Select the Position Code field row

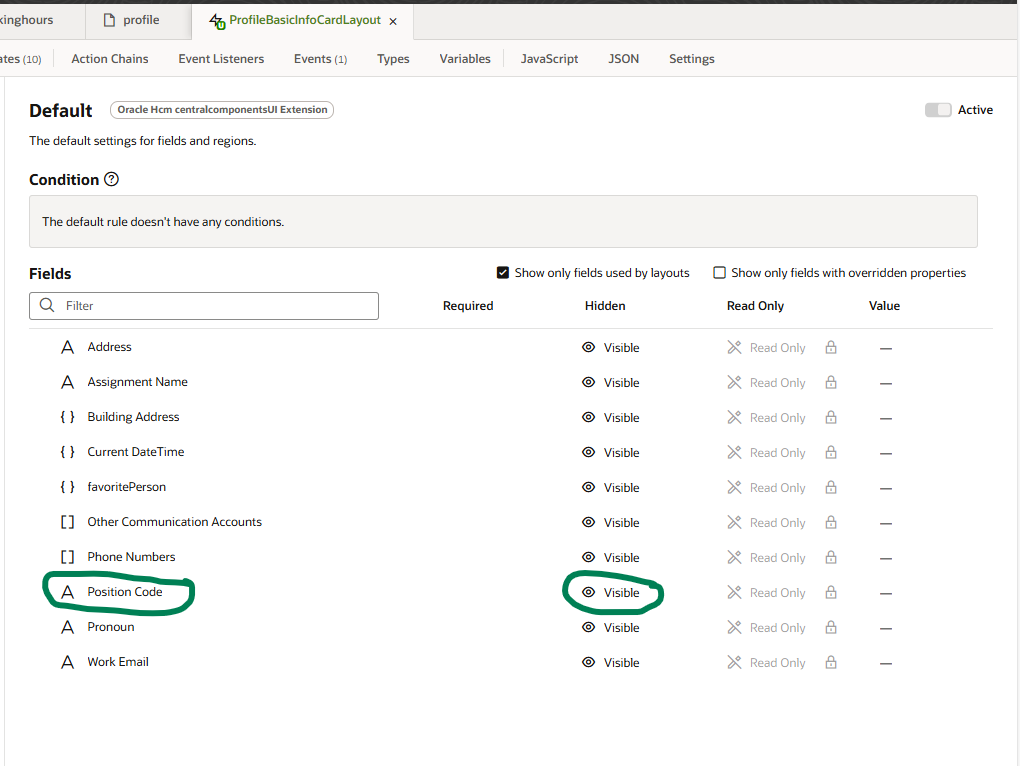[511, 592]
